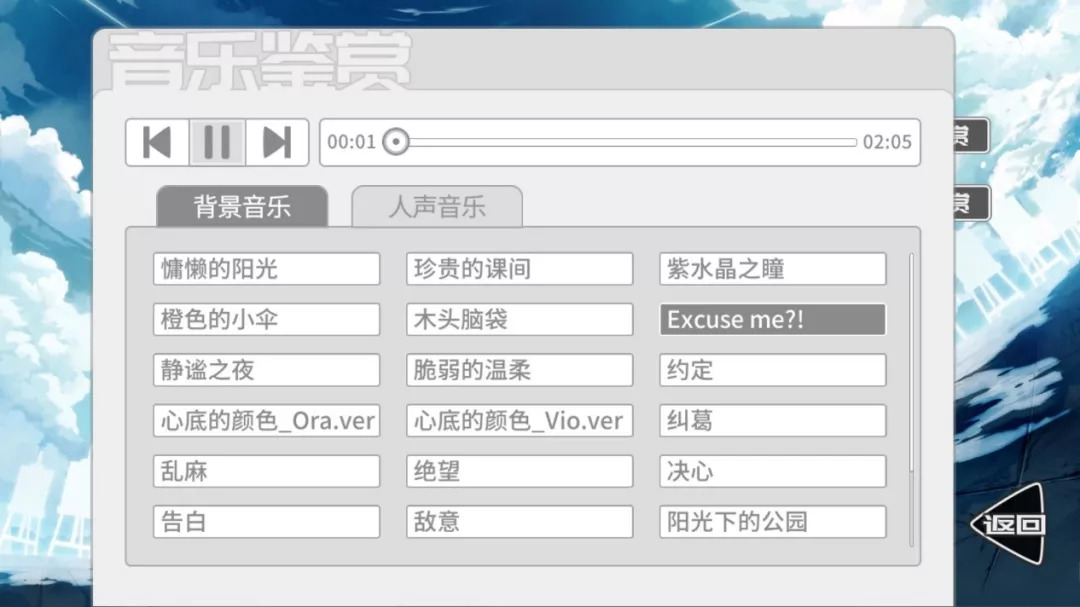Tap the 返回 arrow to go back
The width and height of the screenshot is (1080, 607).
(1008, 521)
